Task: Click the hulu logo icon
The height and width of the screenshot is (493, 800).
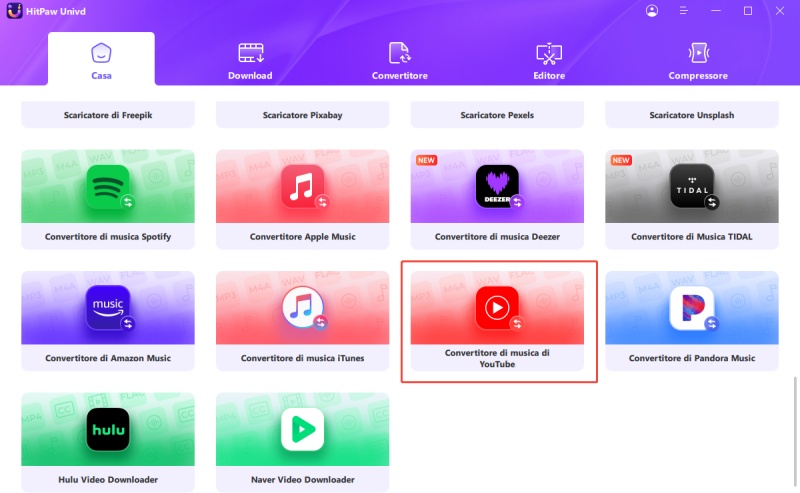Action: pyautogui.click(x=108, y=429)
